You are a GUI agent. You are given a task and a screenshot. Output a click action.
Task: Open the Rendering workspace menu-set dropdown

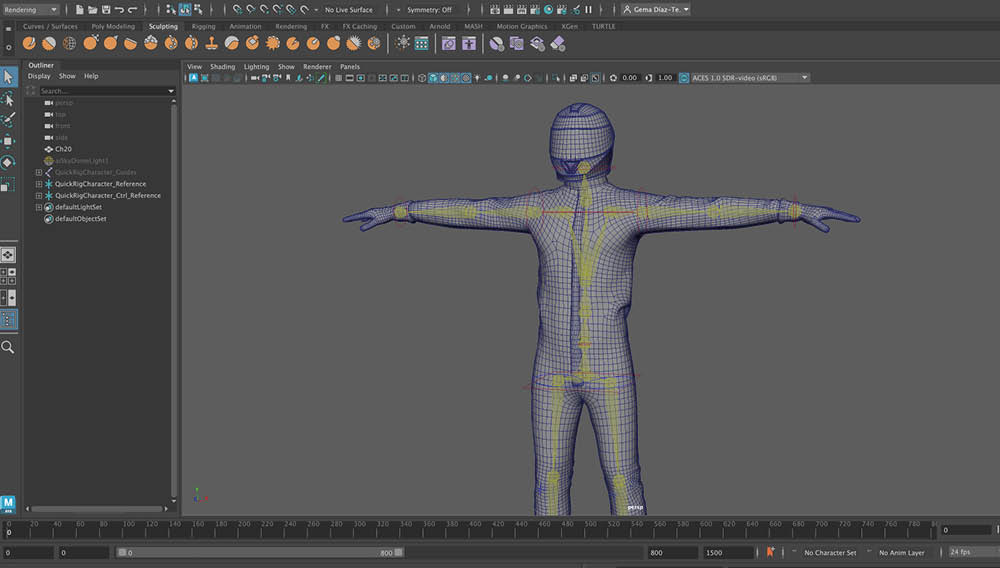pyautogui.click(x=32, y=10)
